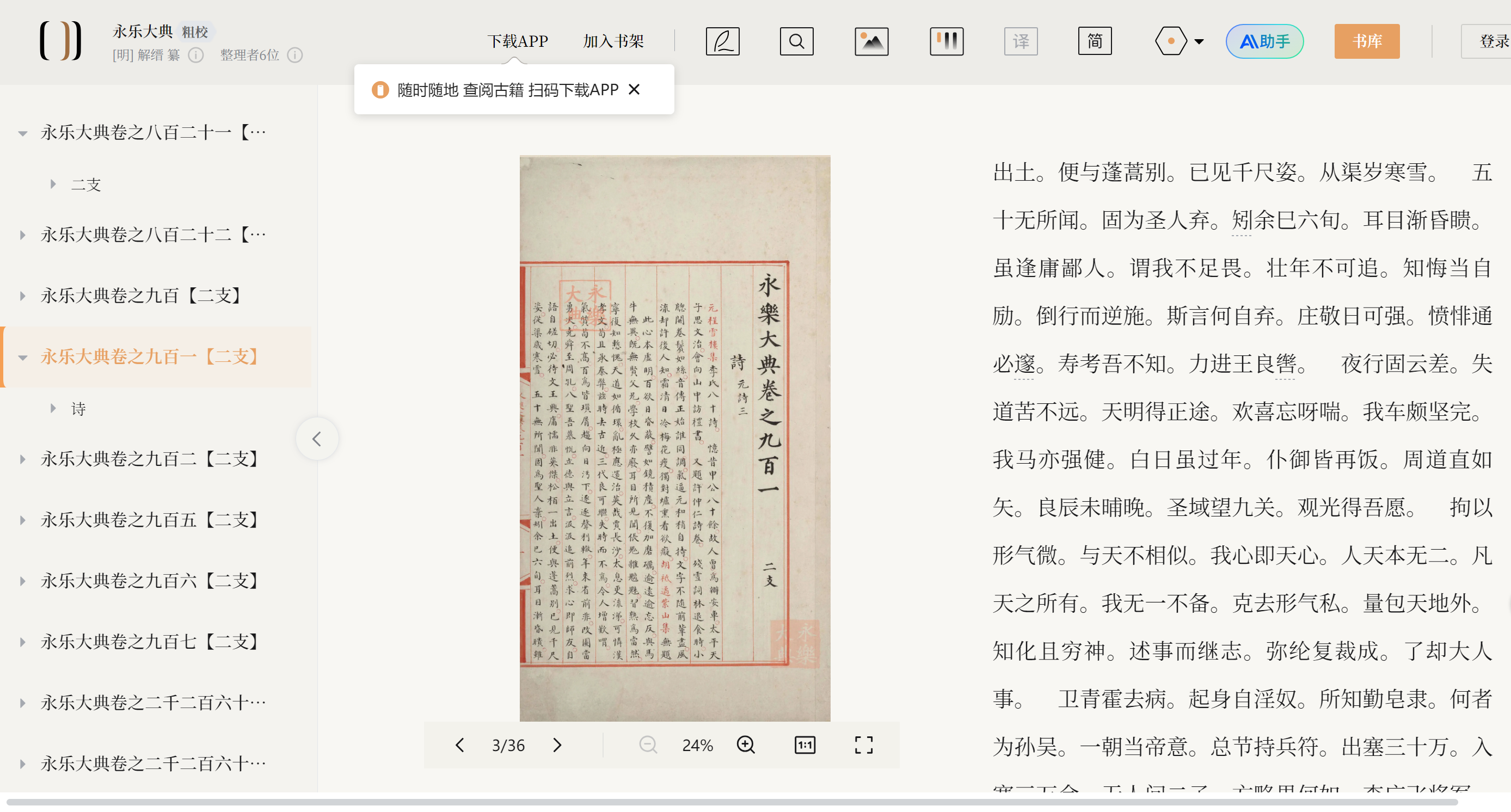The image size is (1511, 812).
Task: Open the 书库 library button
Action: click(x=1366, y=41)
